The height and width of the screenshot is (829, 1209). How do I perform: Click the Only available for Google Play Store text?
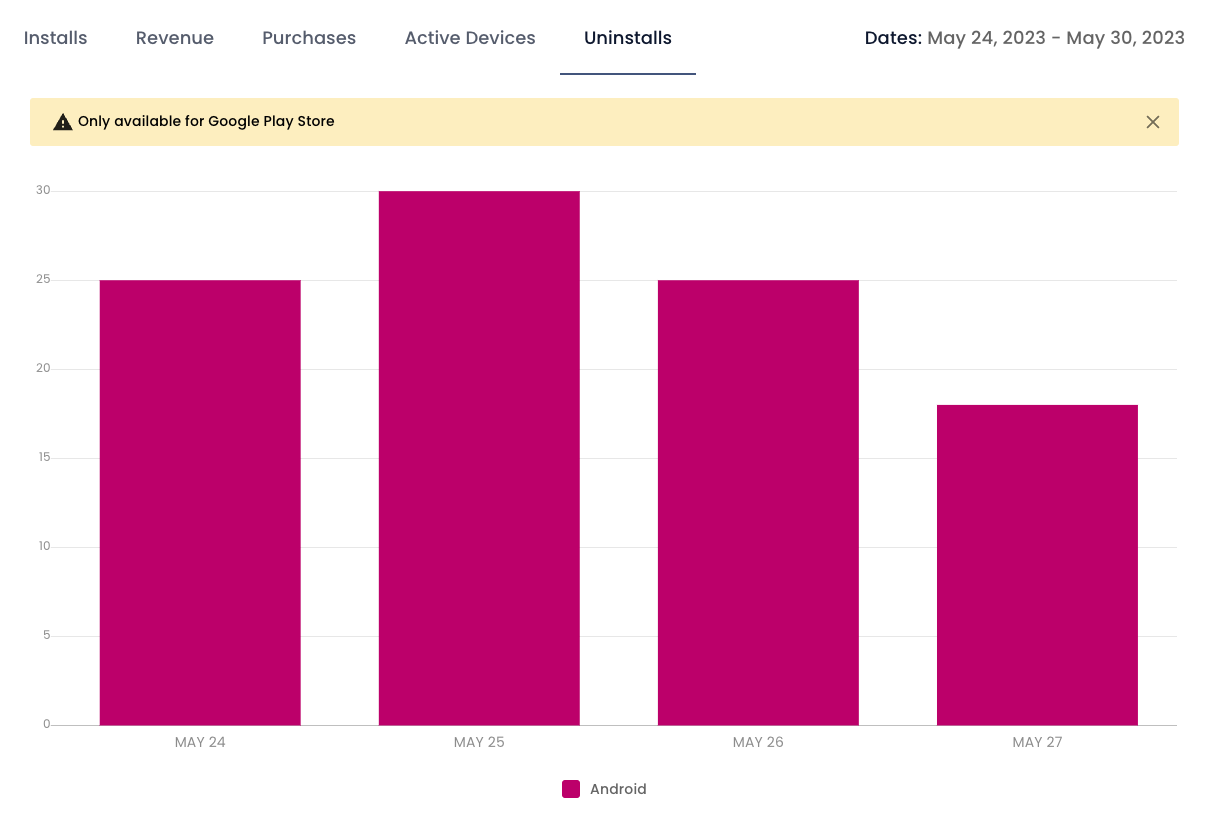(x=206, y=122)
